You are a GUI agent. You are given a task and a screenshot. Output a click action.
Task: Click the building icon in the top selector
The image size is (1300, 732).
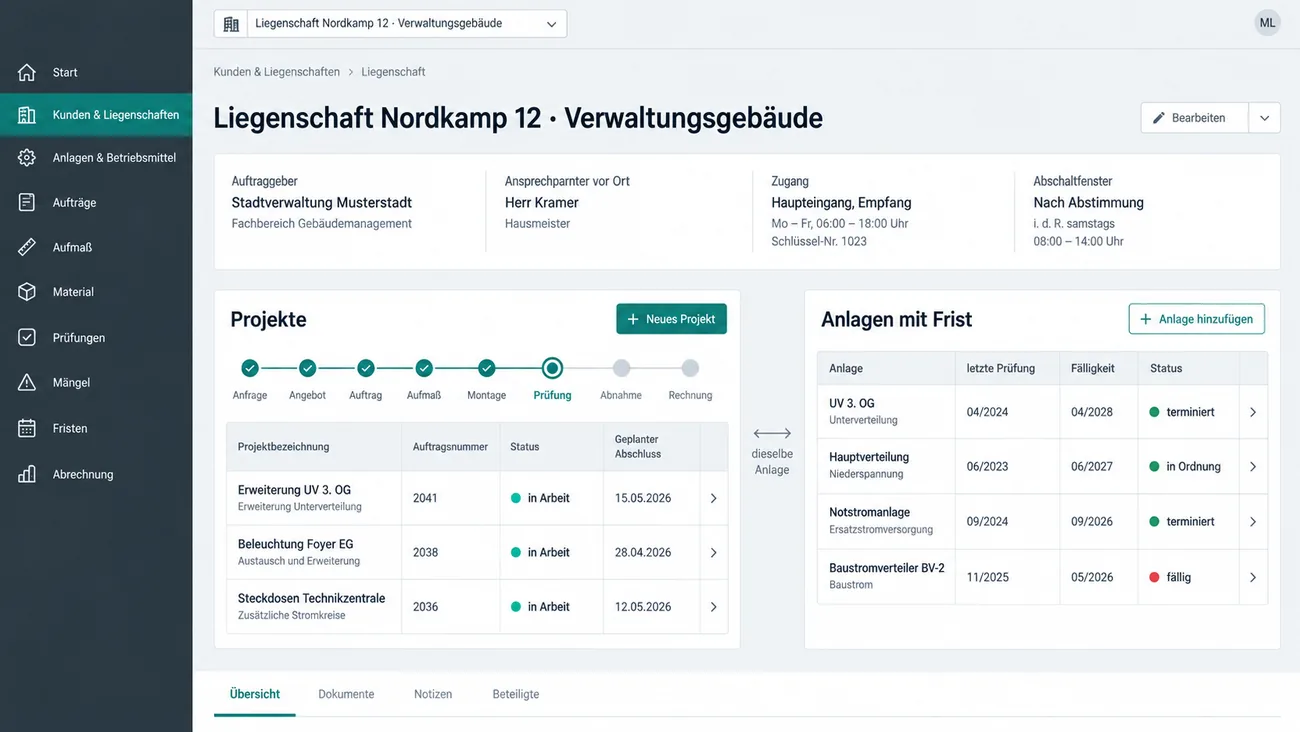pos(231,24)
